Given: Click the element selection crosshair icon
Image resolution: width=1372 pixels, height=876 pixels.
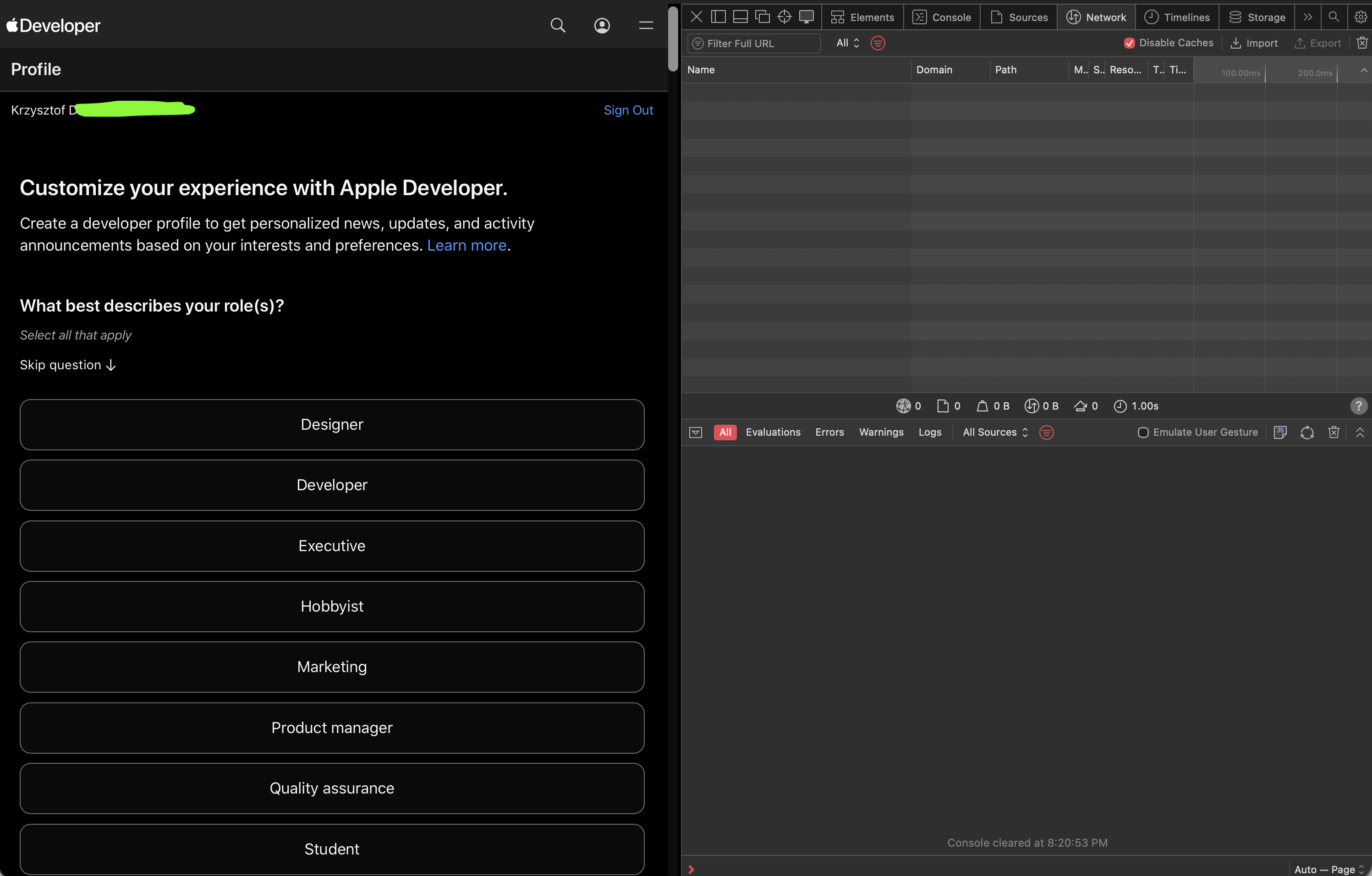Looking at the screenshot, I should 784,17.
